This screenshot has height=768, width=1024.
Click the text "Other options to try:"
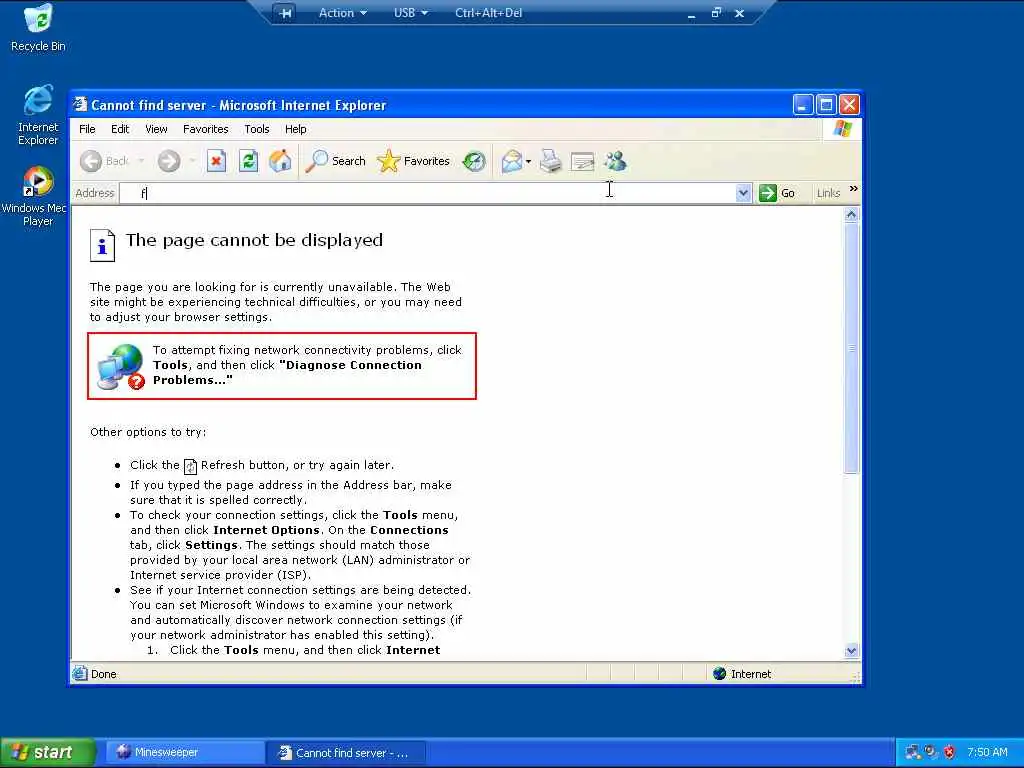tap(148, 432)
